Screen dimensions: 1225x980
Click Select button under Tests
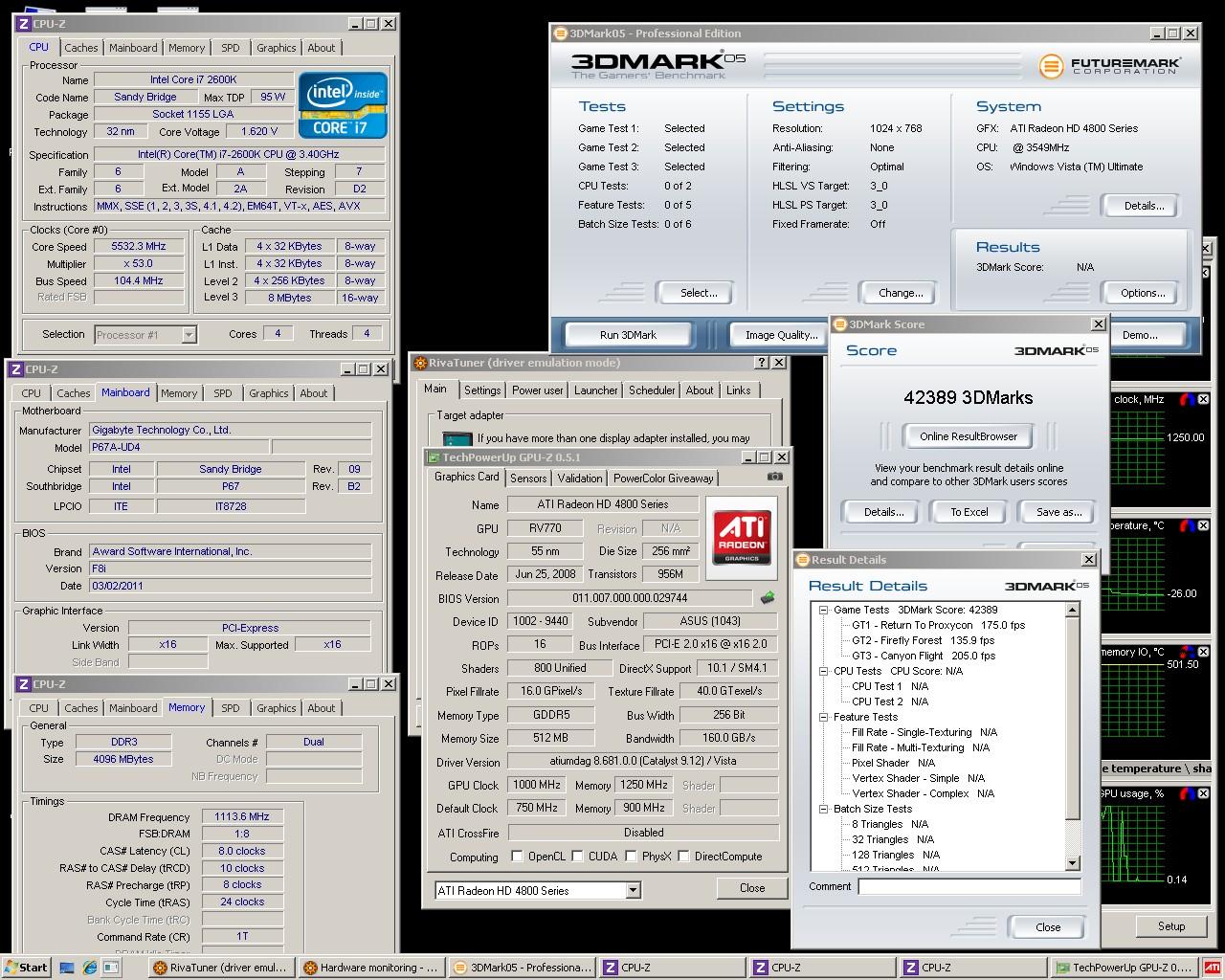[x=699, y=293]
